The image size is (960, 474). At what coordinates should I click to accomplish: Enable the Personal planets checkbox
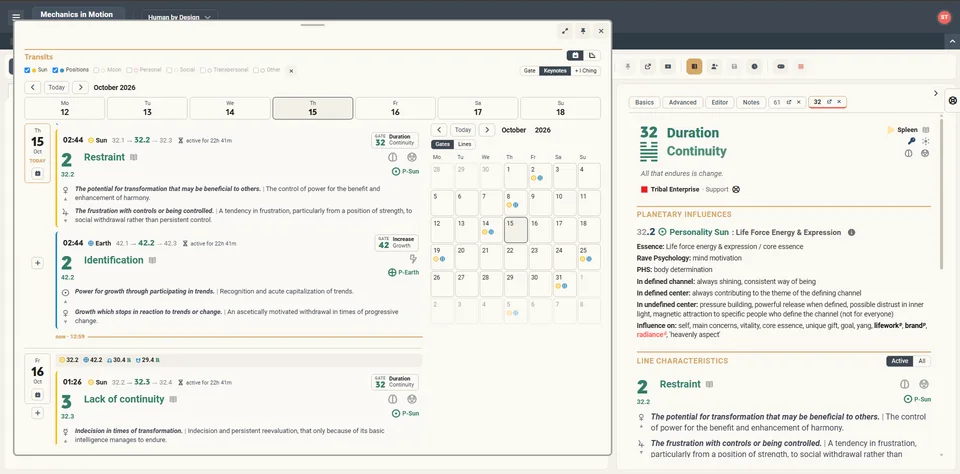pos(128,70)
